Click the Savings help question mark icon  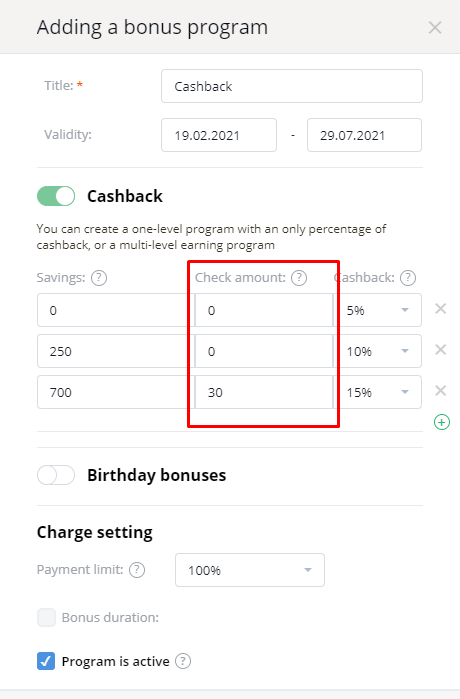pos(99,278)
